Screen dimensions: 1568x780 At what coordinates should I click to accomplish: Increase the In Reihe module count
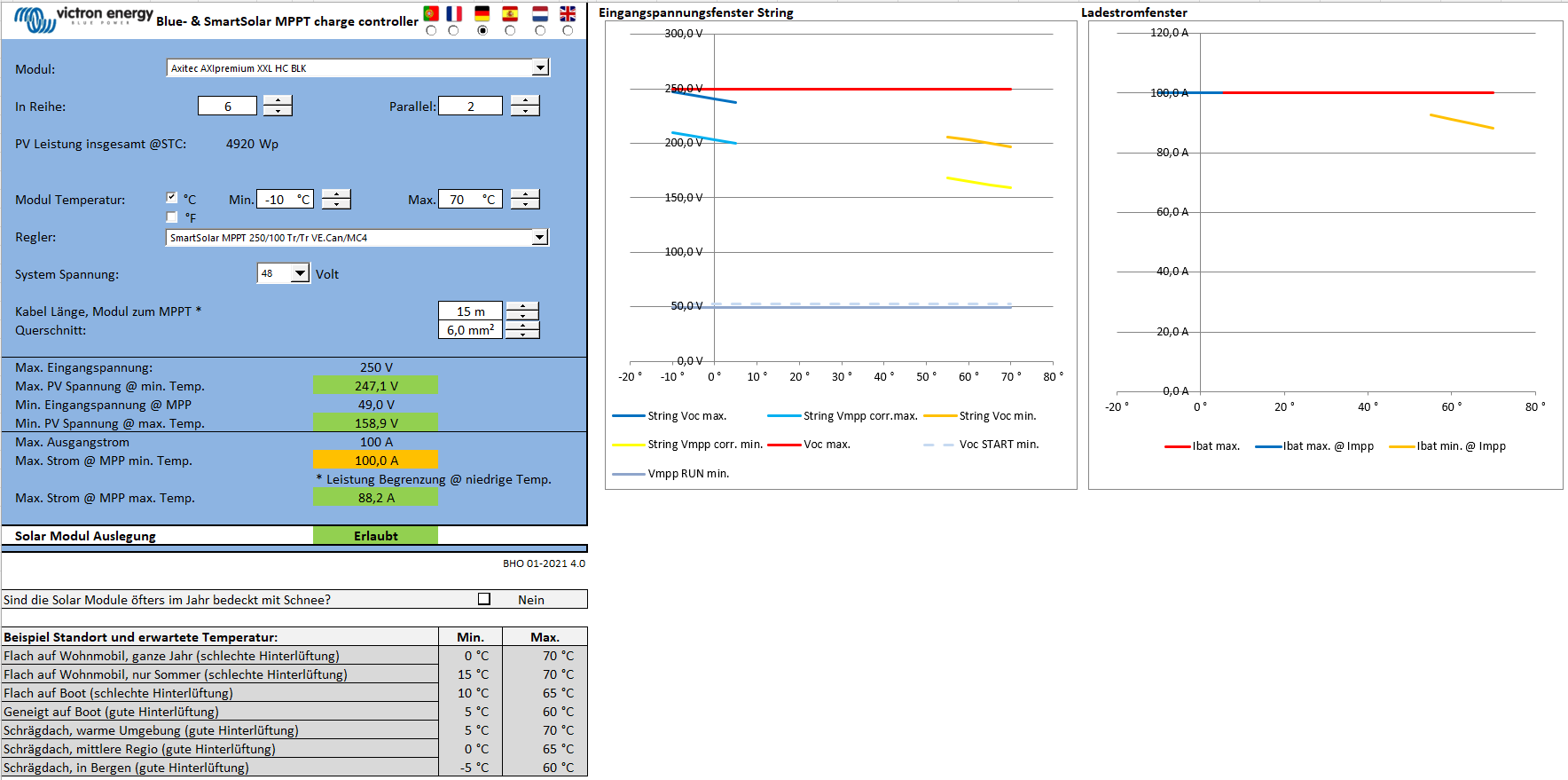(278, 100)
